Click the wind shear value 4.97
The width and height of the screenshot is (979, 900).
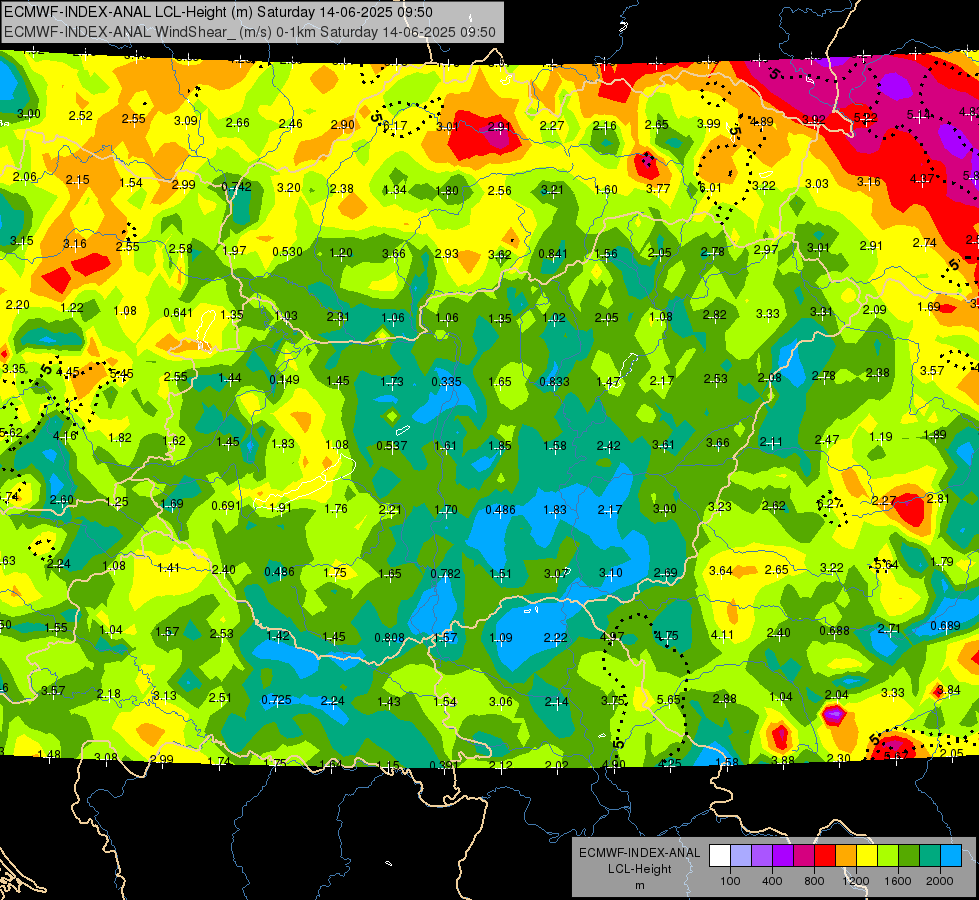612,637
